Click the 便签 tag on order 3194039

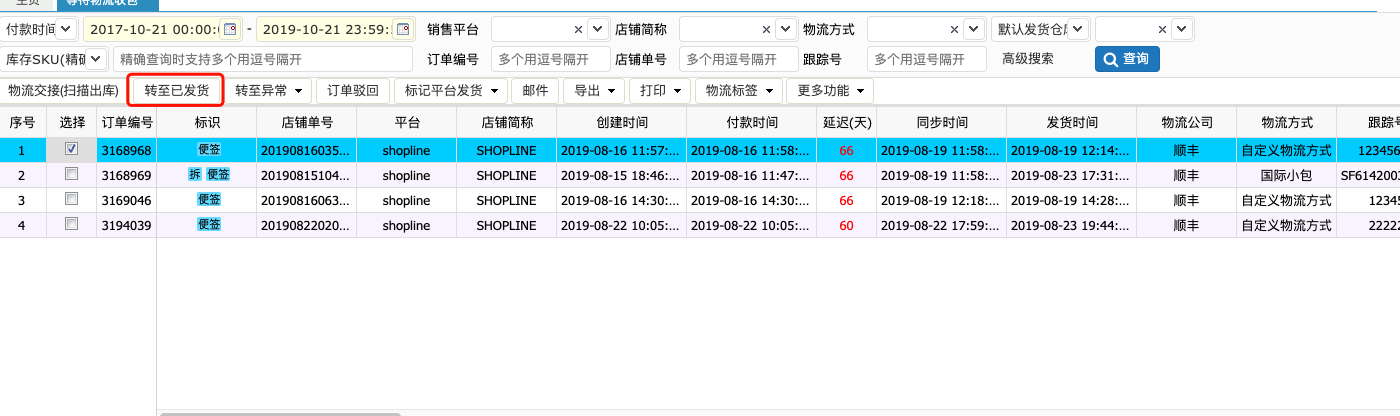[208, 224]
